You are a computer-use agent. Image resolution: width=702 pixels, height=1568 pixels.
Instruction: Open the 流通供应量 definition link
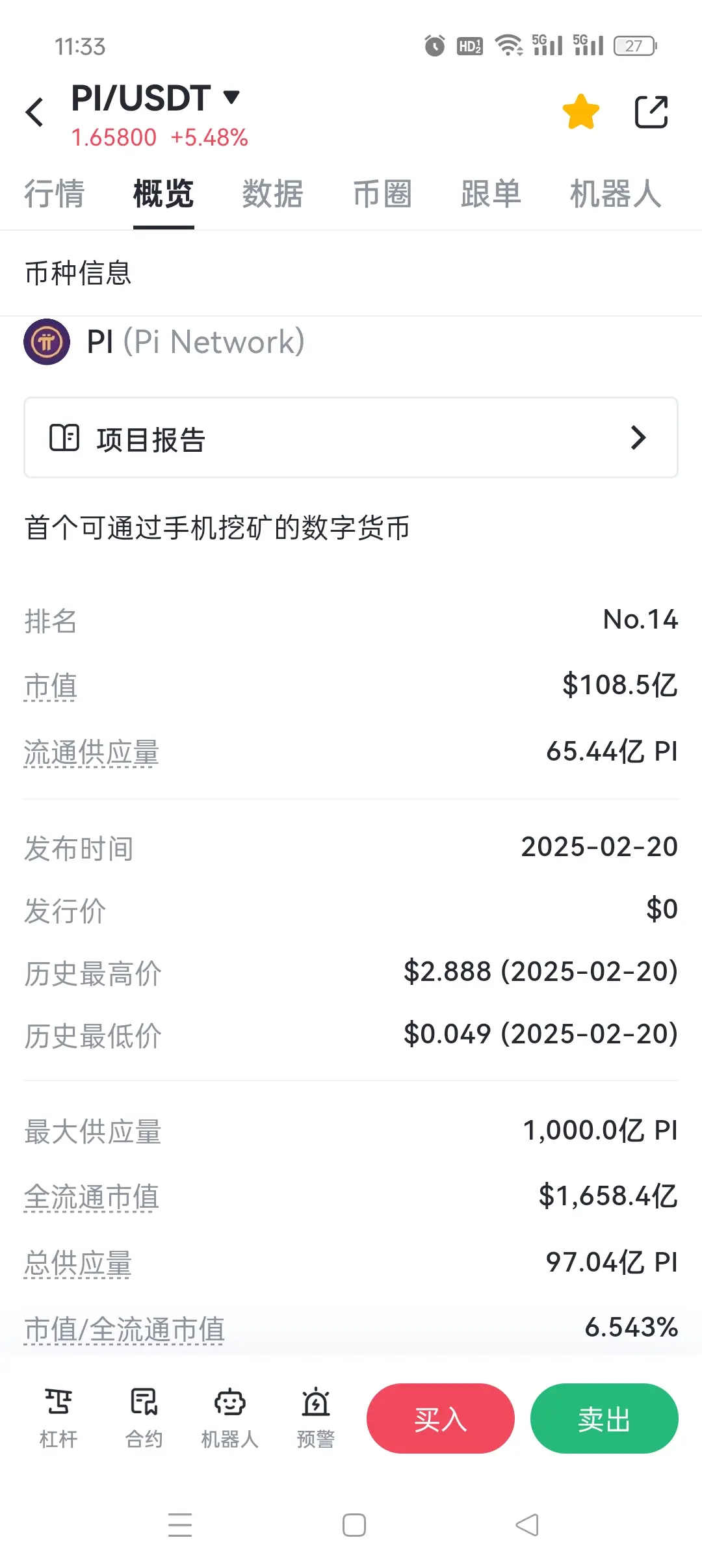(x=92, y=753)
